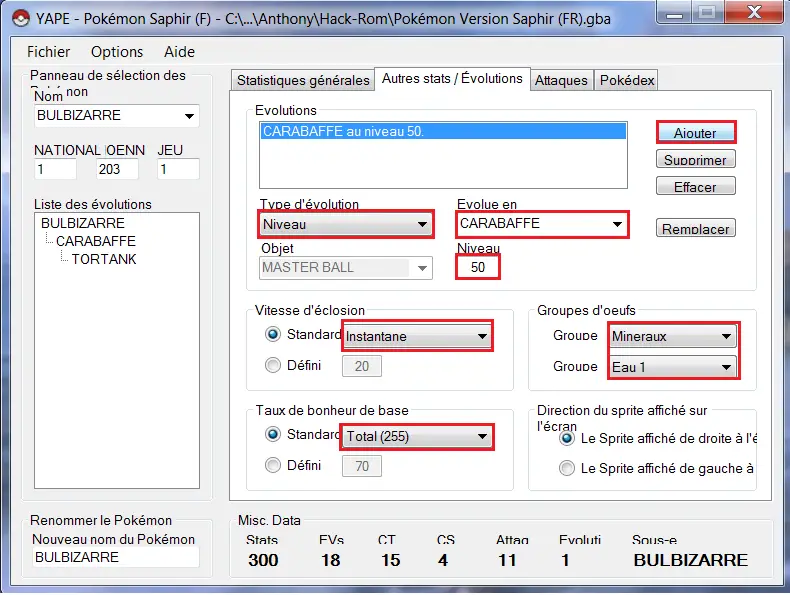Click the Sous-e BULBIZARRE value
The width and height of the screenshot is (790, 595).
(691, 560)
